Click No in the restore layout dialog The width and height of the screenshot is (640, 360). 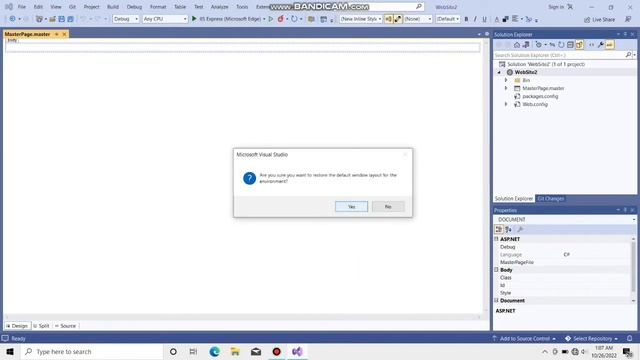(x=388, y=207)
